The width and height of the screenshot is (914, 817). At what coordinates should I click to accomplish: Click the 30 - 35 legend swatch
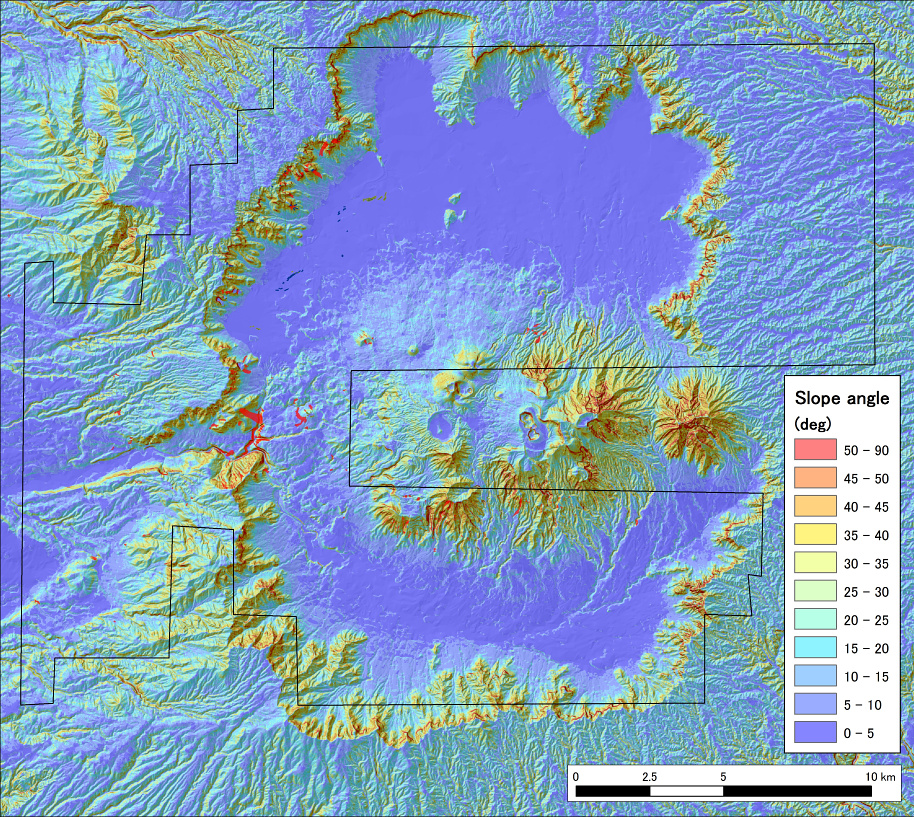[x=815, y=562]
